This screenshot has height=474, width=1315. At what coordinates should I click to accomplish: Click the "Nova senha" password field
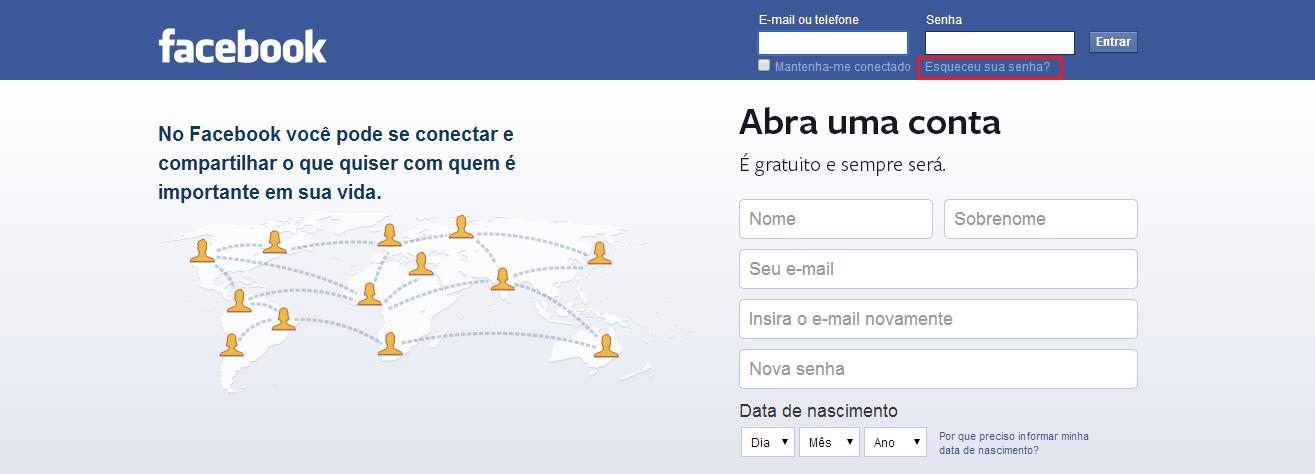(x=938, y=369)
